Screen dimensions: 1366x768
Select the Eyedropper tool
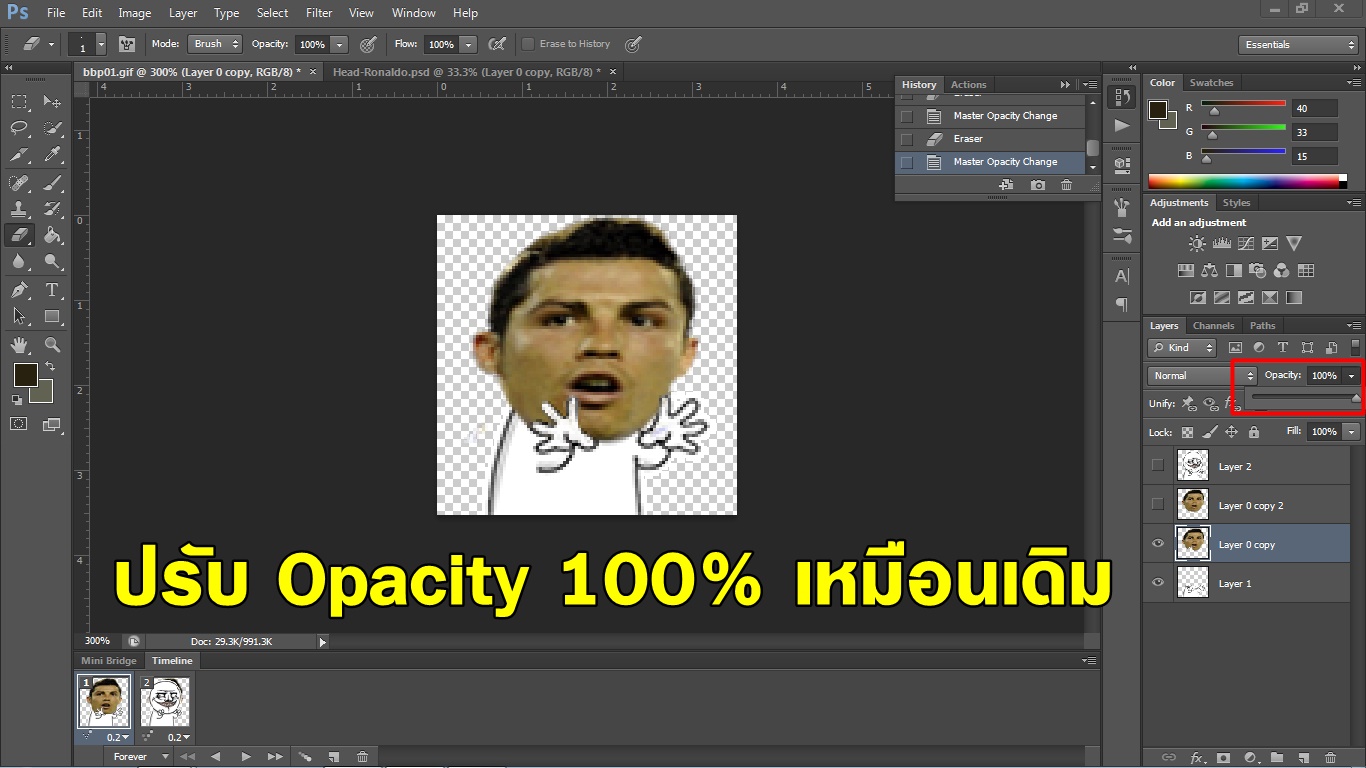[52, 155]
